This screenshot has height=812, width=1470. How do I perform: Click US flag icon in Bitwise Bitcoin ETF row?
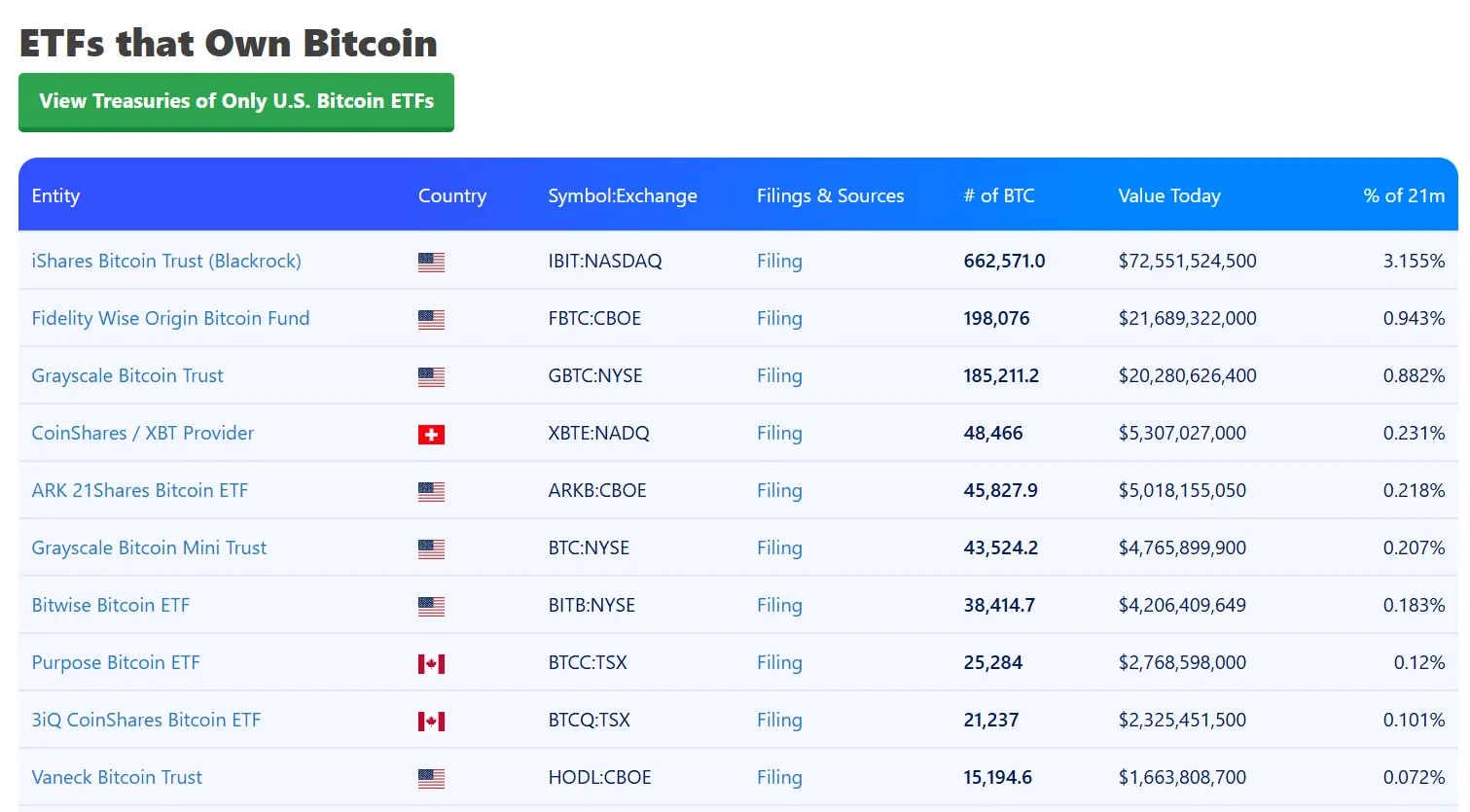(431, 606)
